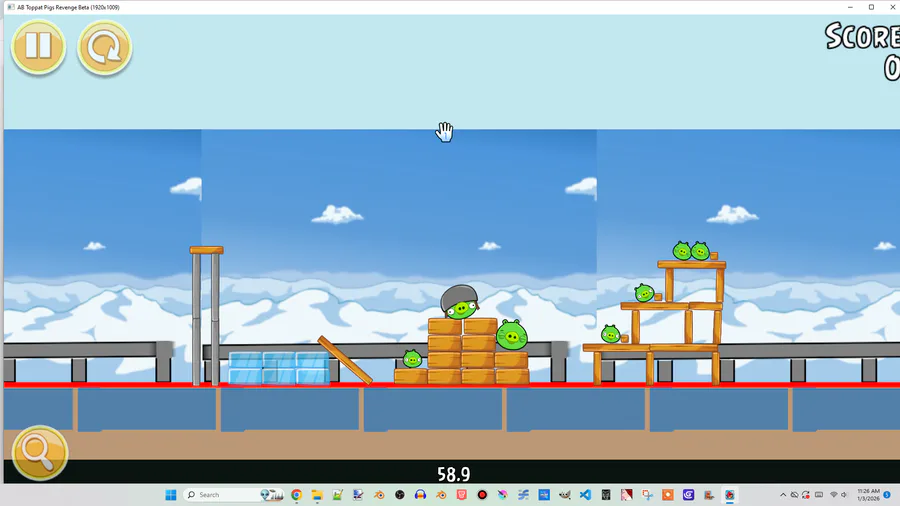This screenshot has width=900, height=506.
Task: Show hidden system tray icons
Action: tap(783, 495)
